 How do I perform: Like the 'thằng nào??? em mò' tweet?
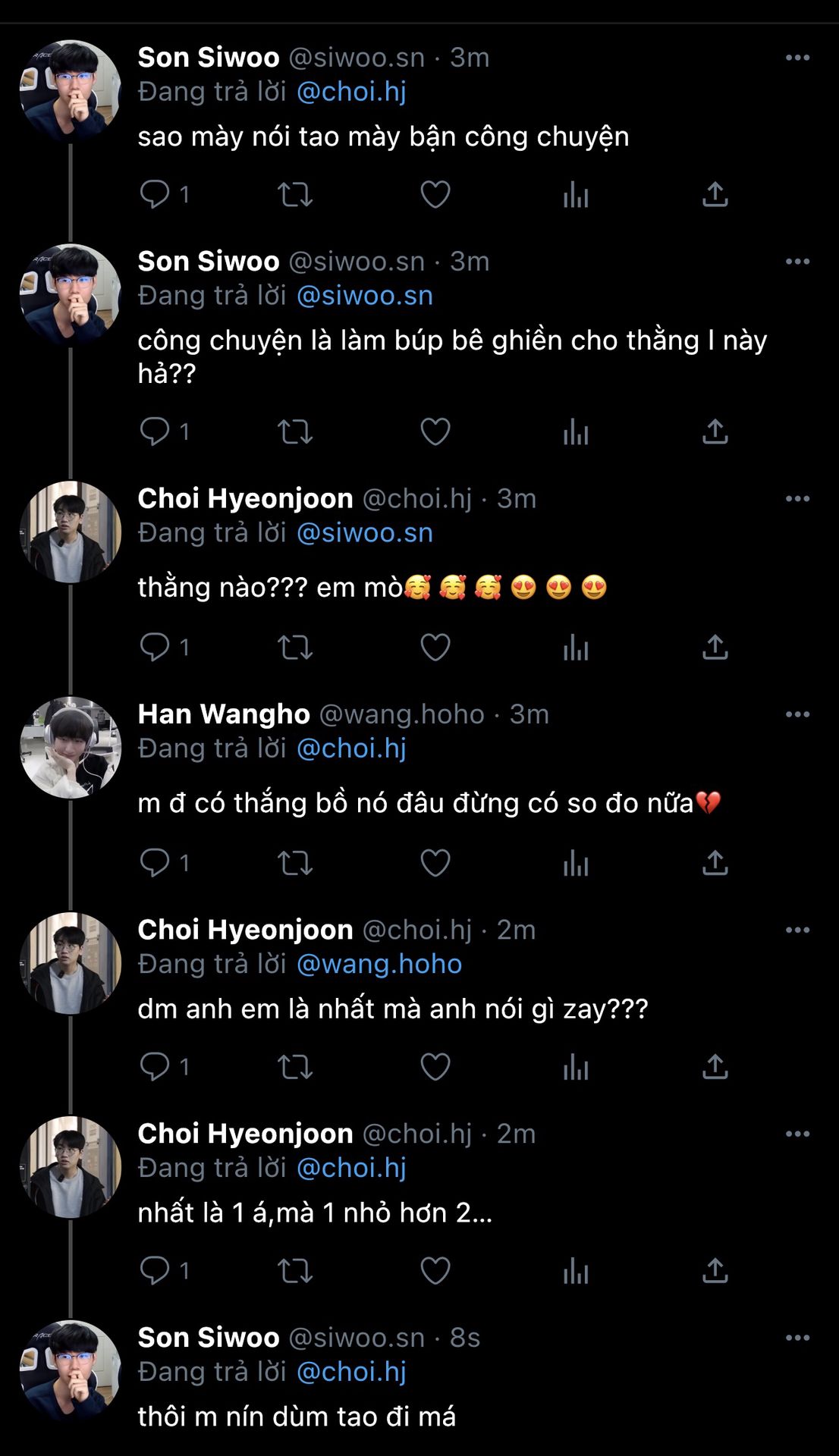[x=435, y=647]
